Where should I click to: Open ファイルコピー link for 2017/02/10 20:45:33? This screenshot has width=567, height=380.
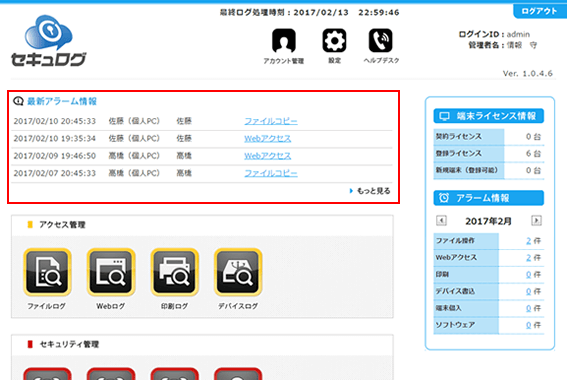pos(271,121)
